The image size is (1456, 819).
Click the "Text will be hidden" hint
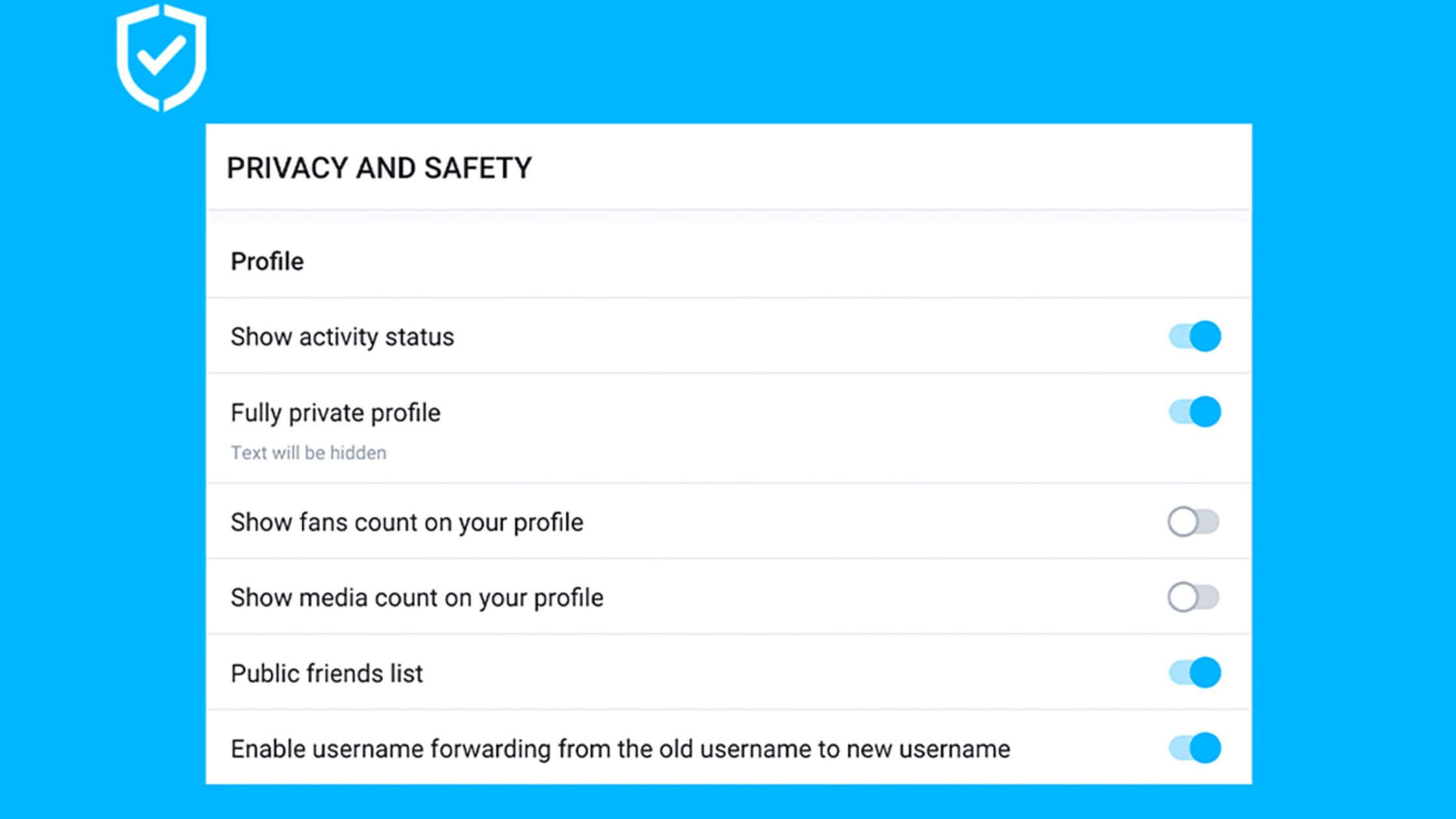[x=309, y=452]
